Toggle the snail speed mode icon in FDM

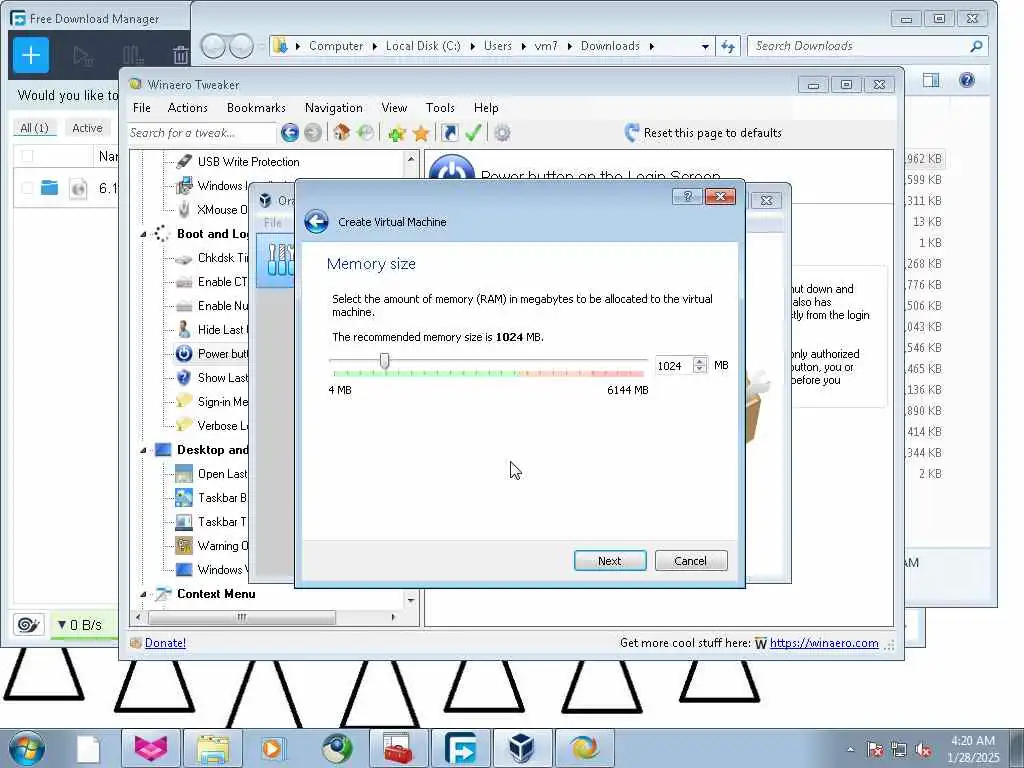28,625
